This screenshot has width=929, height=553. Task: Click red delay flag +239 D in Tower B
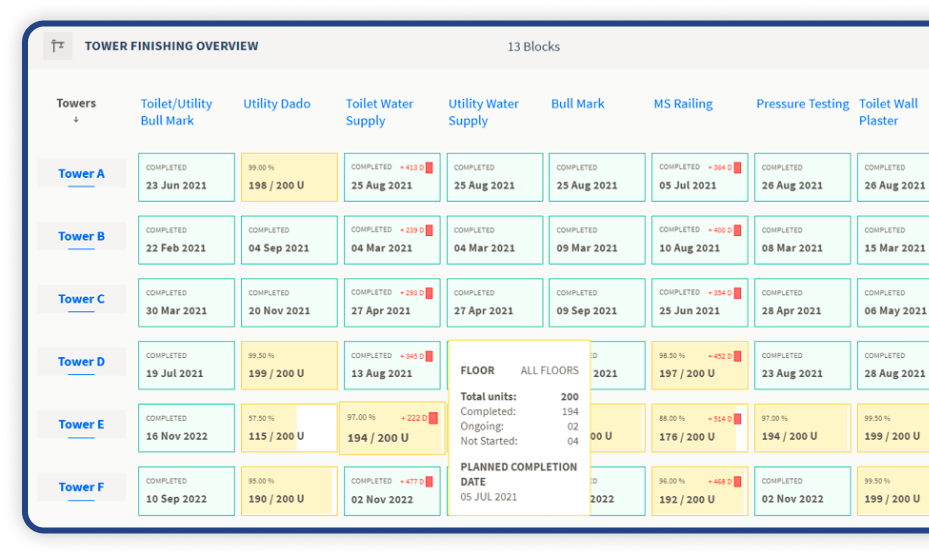[429, 230]
